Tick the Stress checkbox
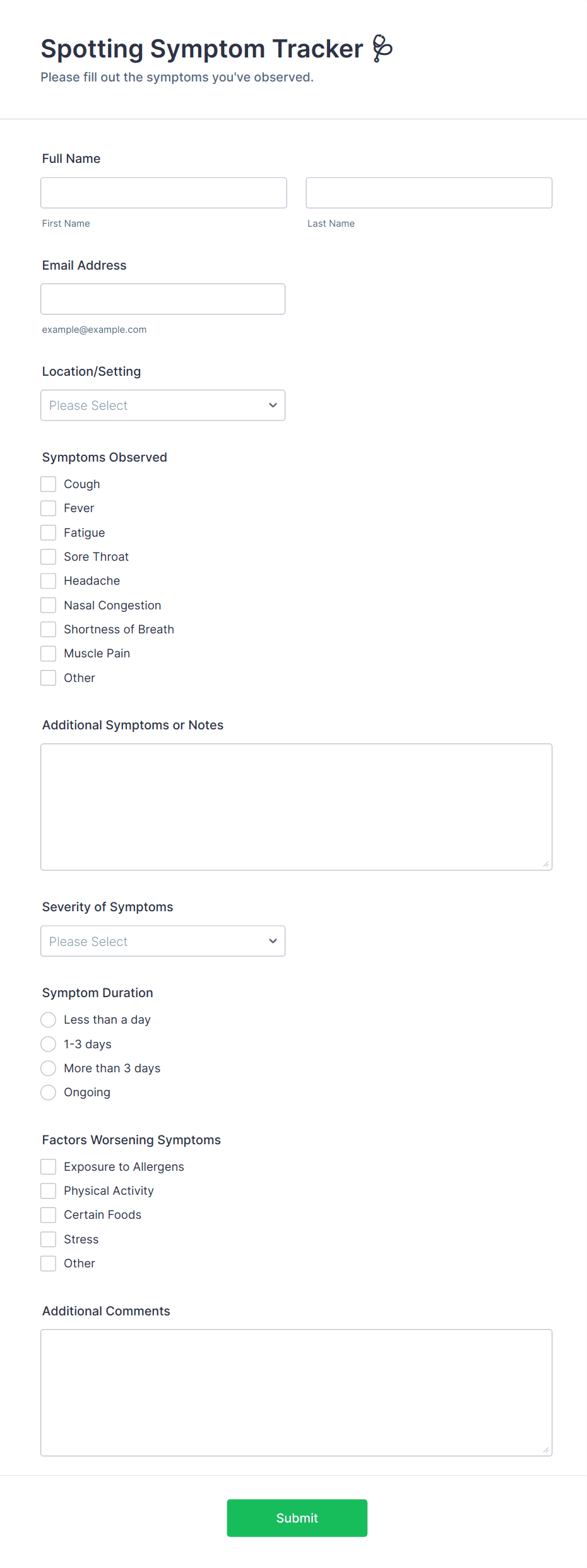587x1568 pixels. click(49, 1239)
